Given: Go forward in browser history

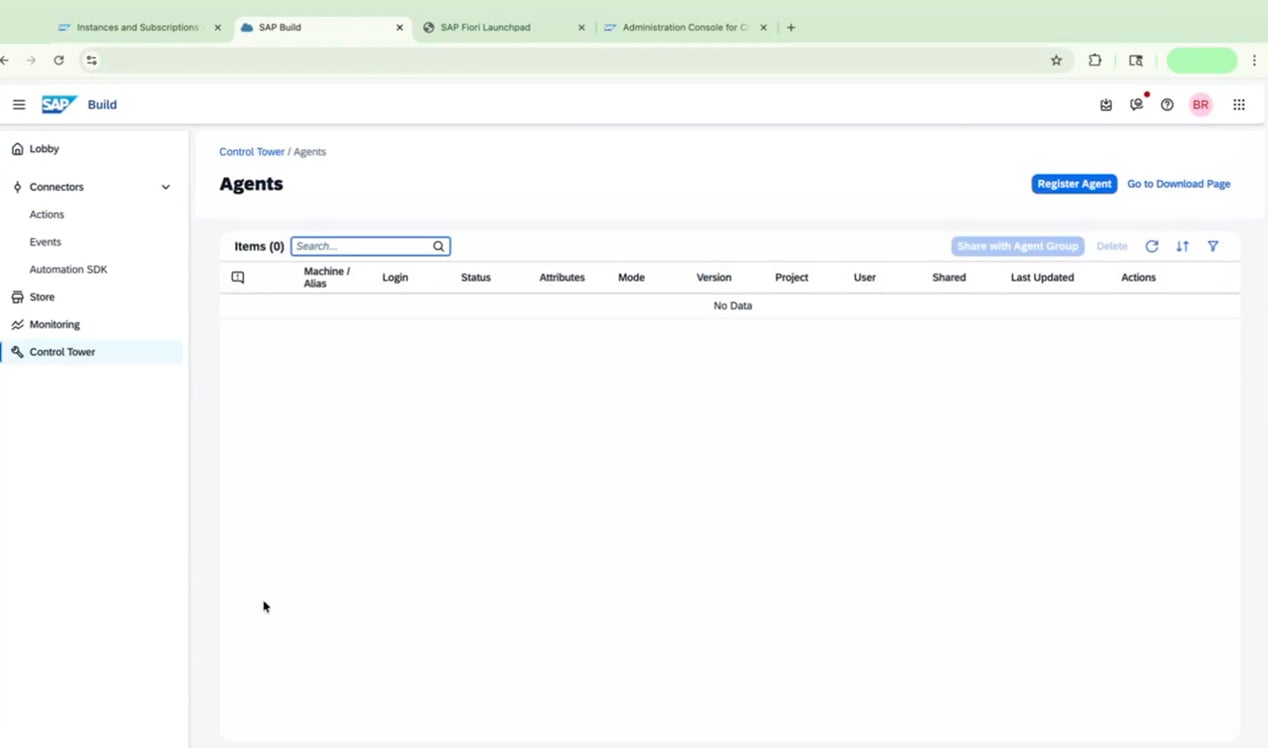Looking at the screenshot, I should coord(31,61).
